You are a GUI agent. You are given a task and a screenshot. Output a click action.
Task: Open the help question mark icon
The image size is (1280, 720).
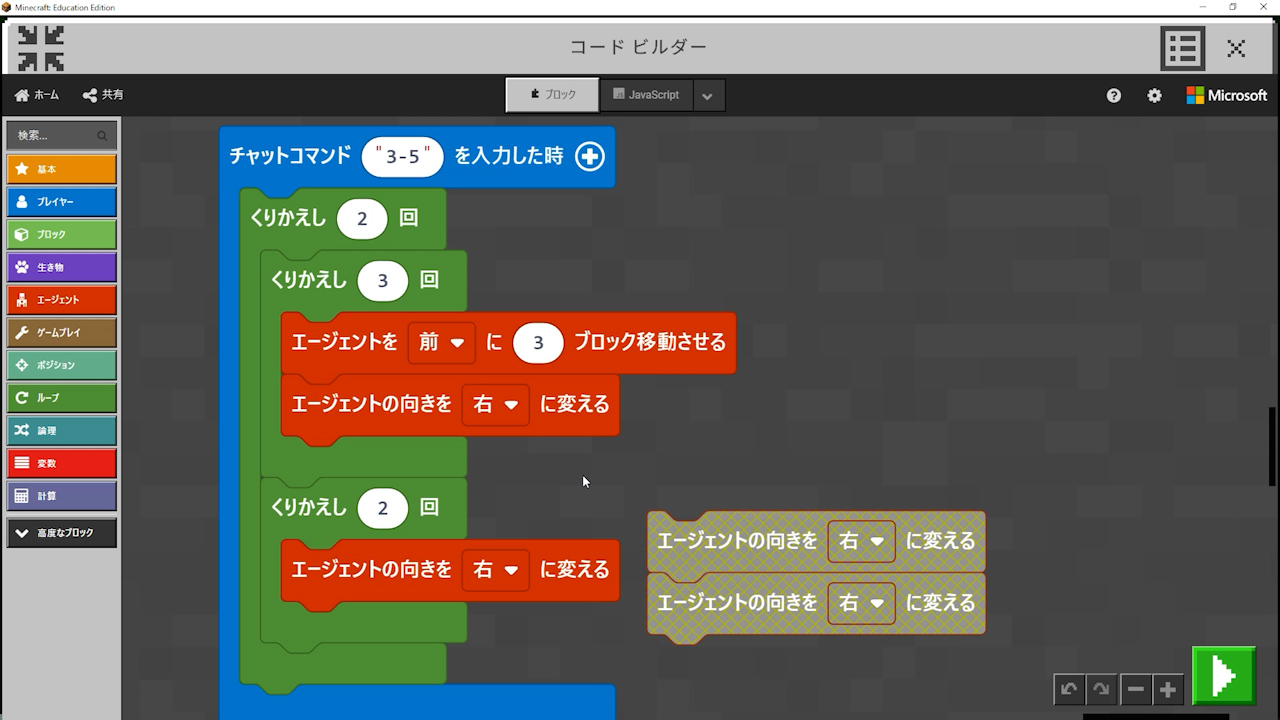click(1114, 95)
